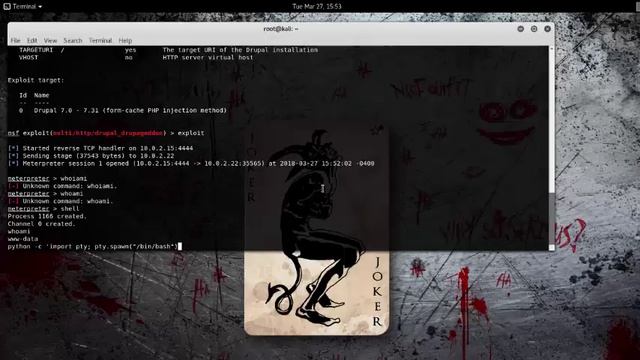
Task: Click the 'Process 1166 created.' line
Action: [47, 216]
